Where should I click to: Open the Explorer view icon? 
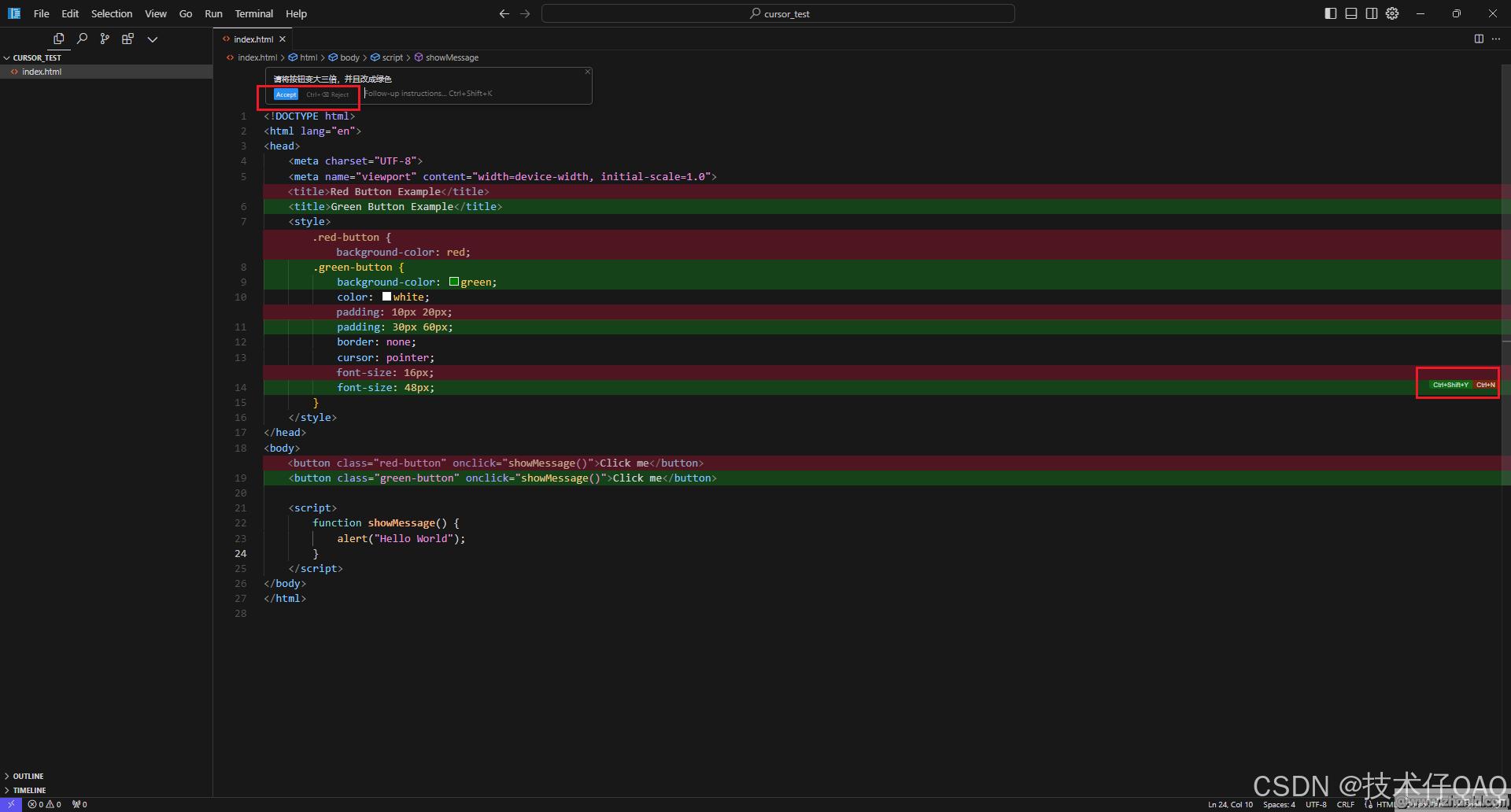pos(58,39)
